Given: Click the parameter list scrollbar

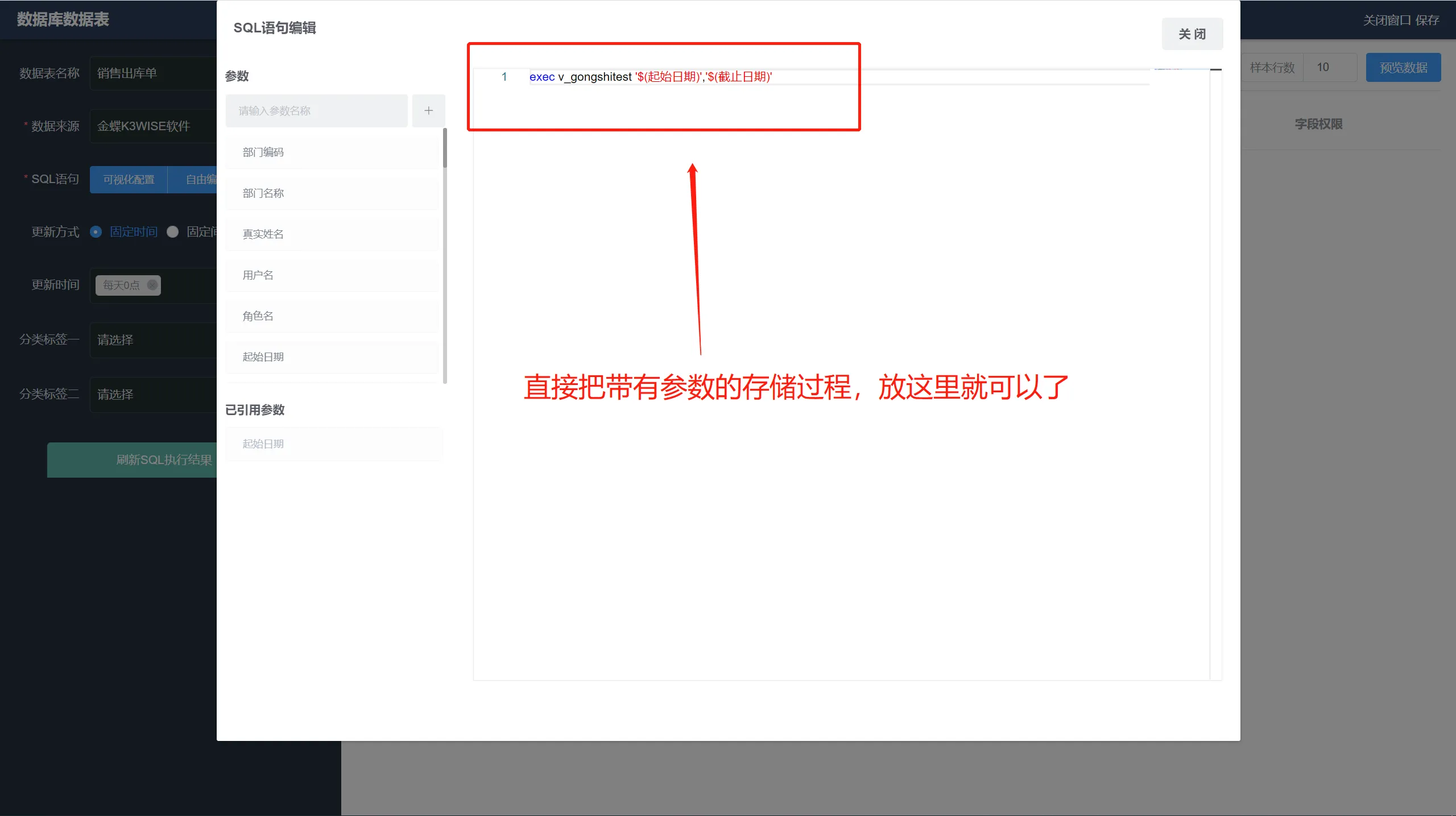Looking at the screenshot, I should (445, 148).
